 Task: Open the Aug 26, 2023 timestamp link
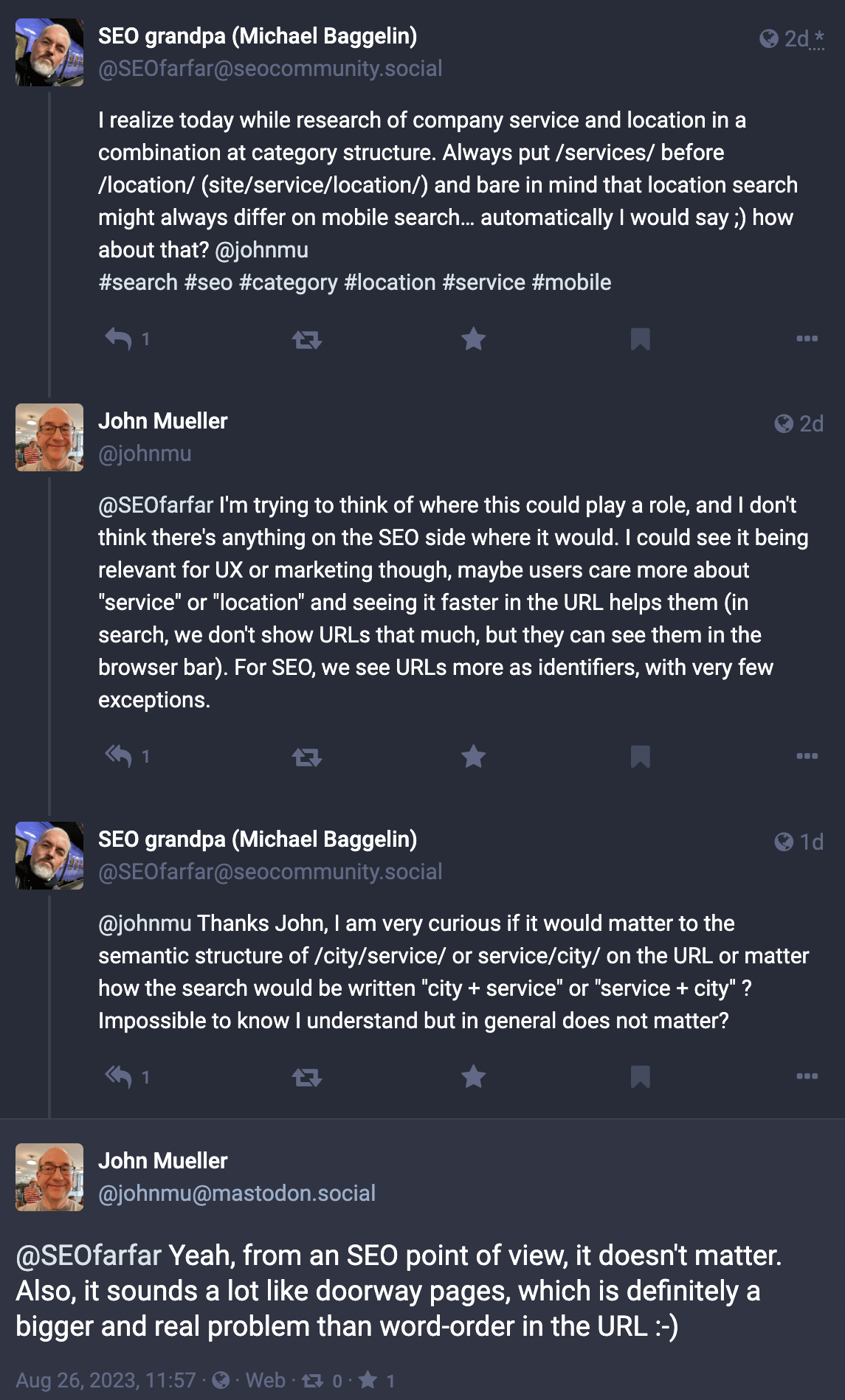tap(106, 1380)
